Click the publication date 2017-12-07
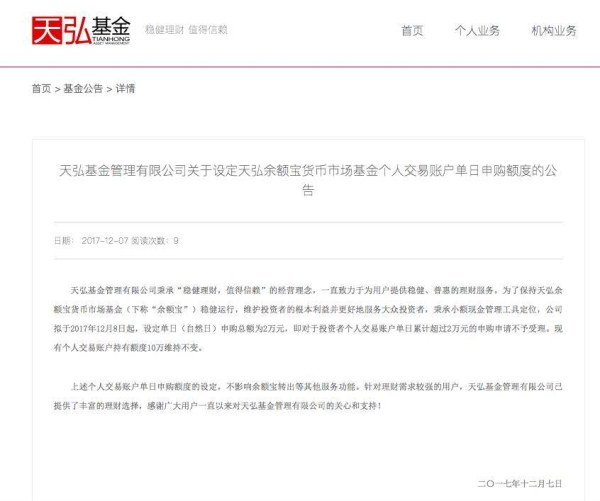 click(104, 241)
